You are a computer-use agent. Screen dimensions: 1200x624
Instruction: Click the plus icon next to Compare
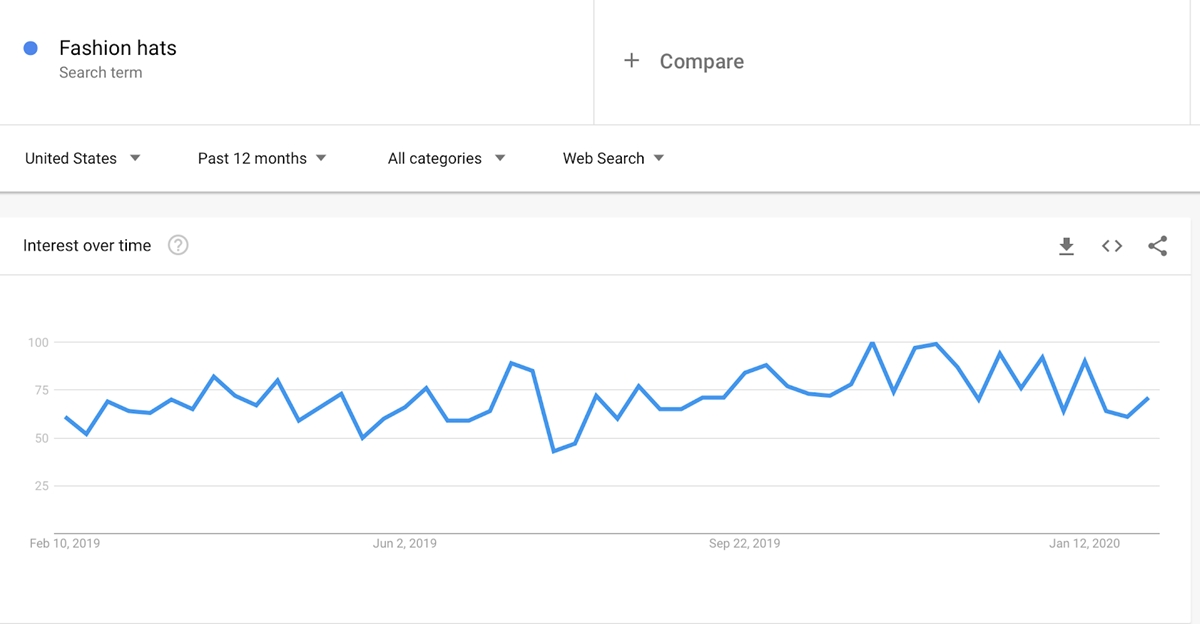[631, 61]
